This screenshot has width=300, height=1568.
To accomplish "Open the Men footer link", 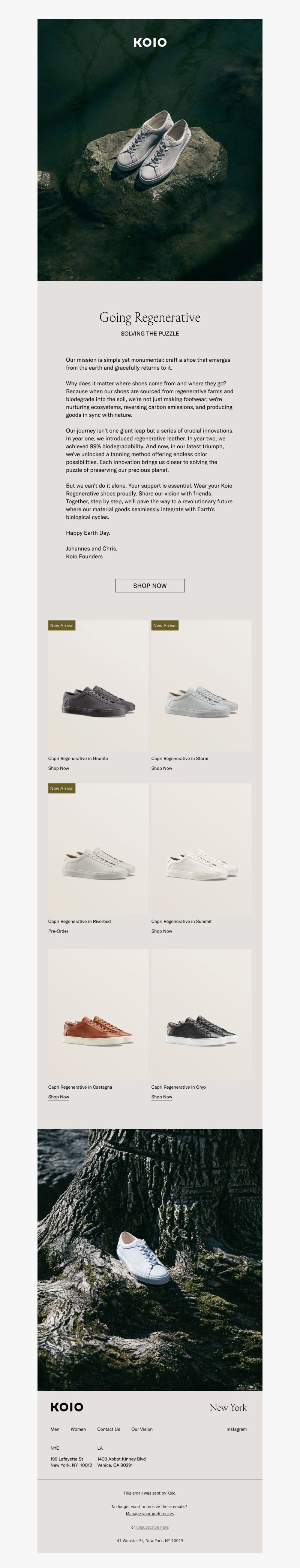I will 55,1429.
